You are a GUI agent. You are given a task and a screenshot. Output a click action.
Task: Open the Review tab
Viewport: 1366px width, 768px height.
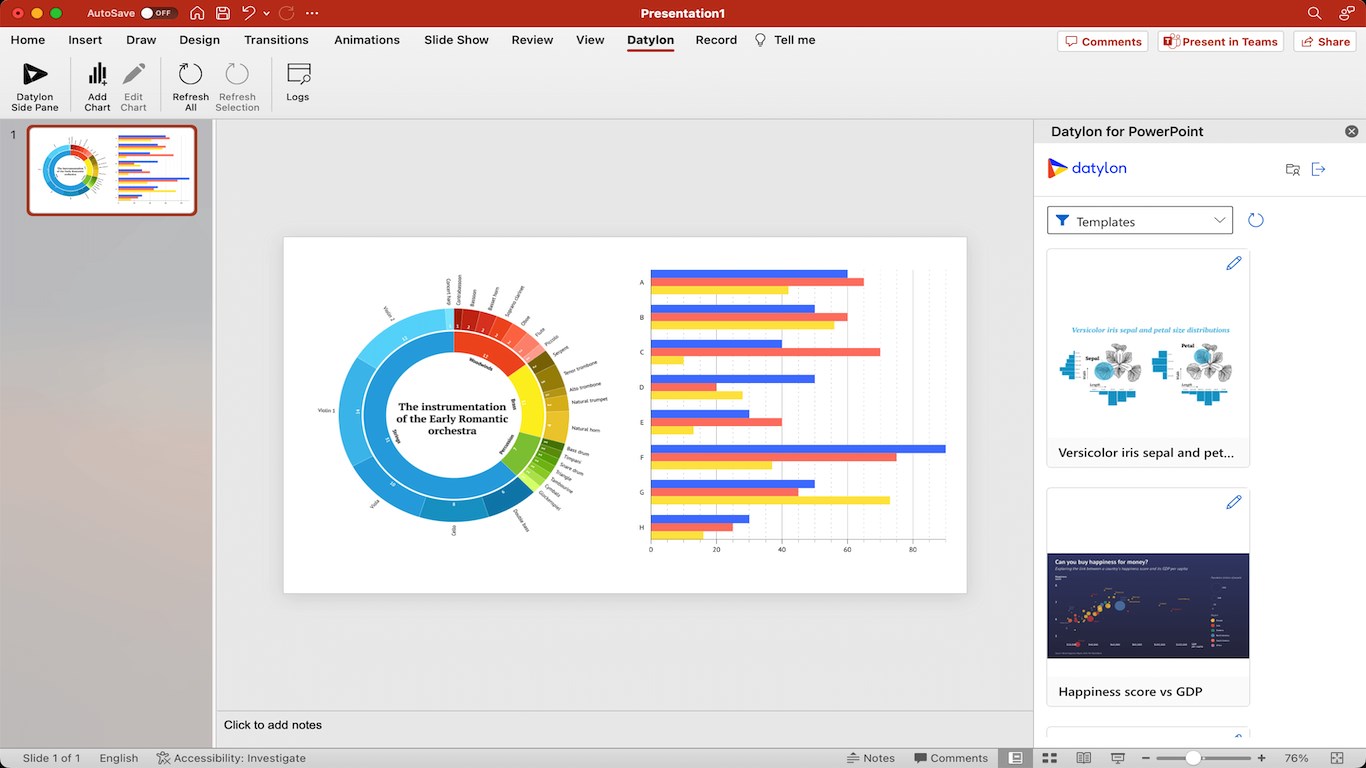(532, 40)
